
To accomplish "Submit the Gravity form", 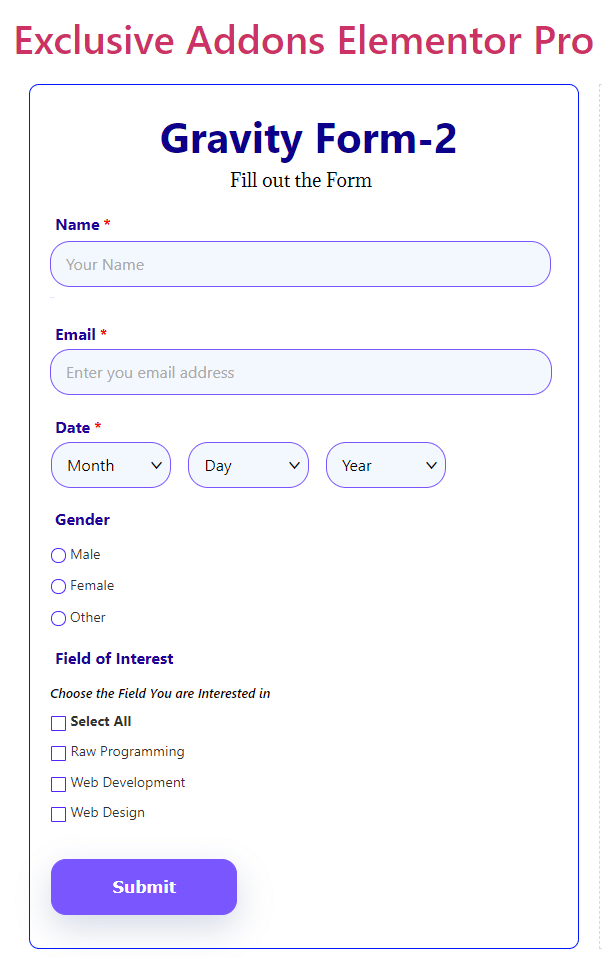I will pyautogui.click(x=144, y=887).
